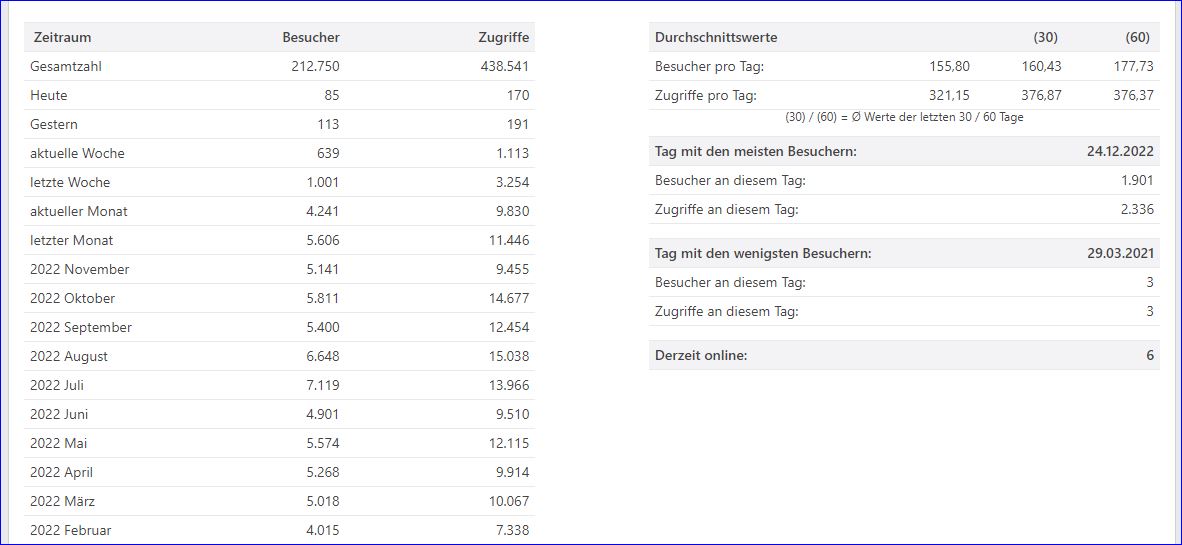Screen dimensions: 1182x545
Task: Click the date 29.03.2021
Action: (x=1120, y=253)
